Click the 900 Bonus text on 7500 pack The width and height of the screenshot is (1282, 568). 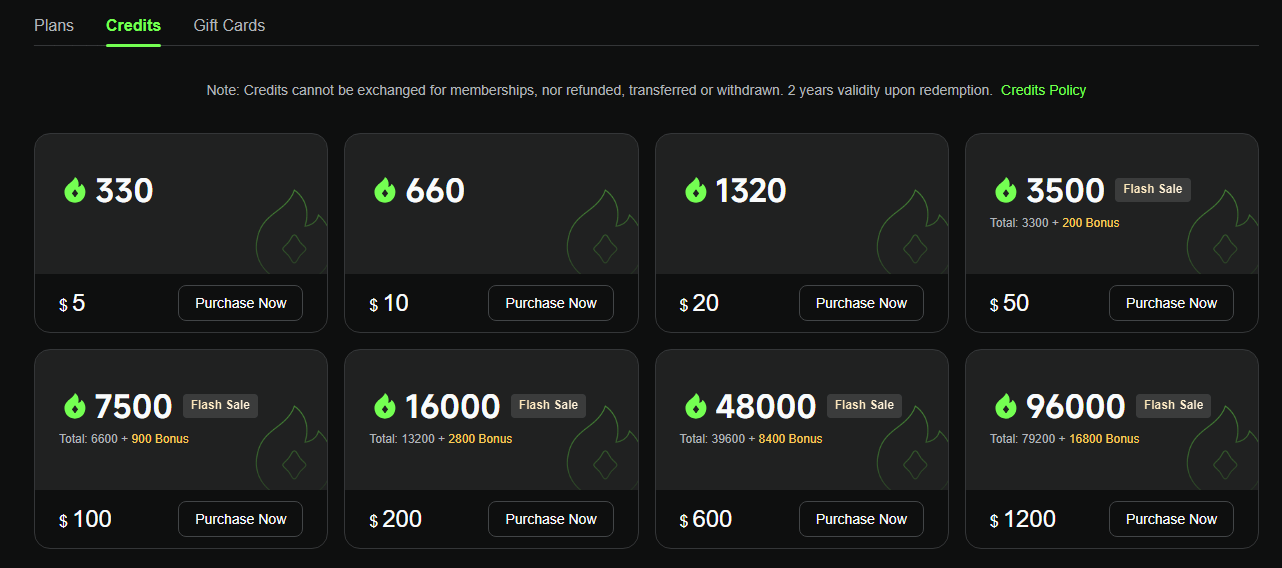(x=160, y=439)
